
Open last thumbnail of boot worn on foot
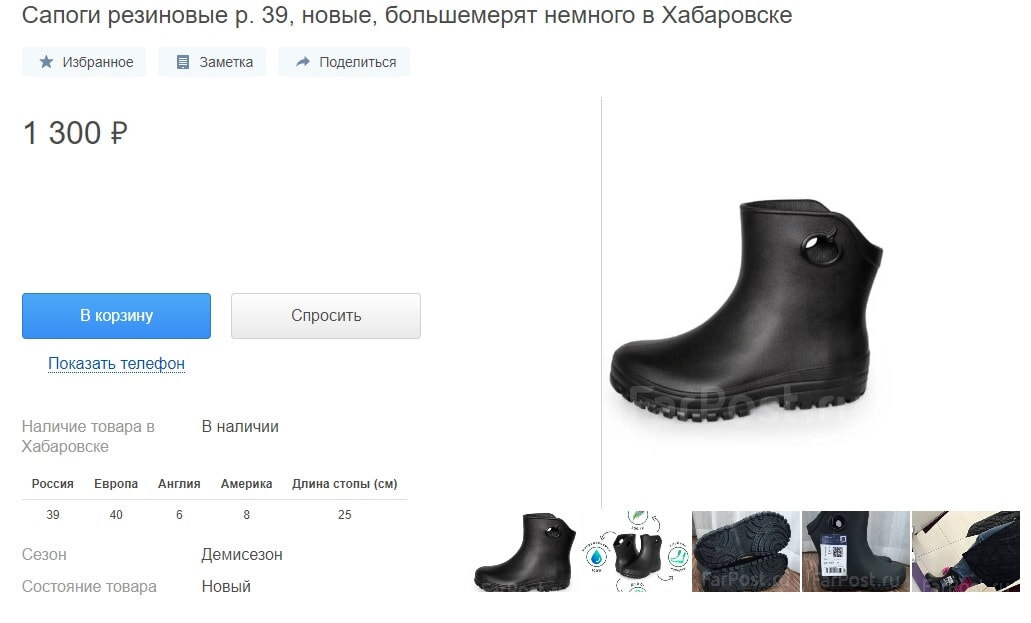(966, 551)
